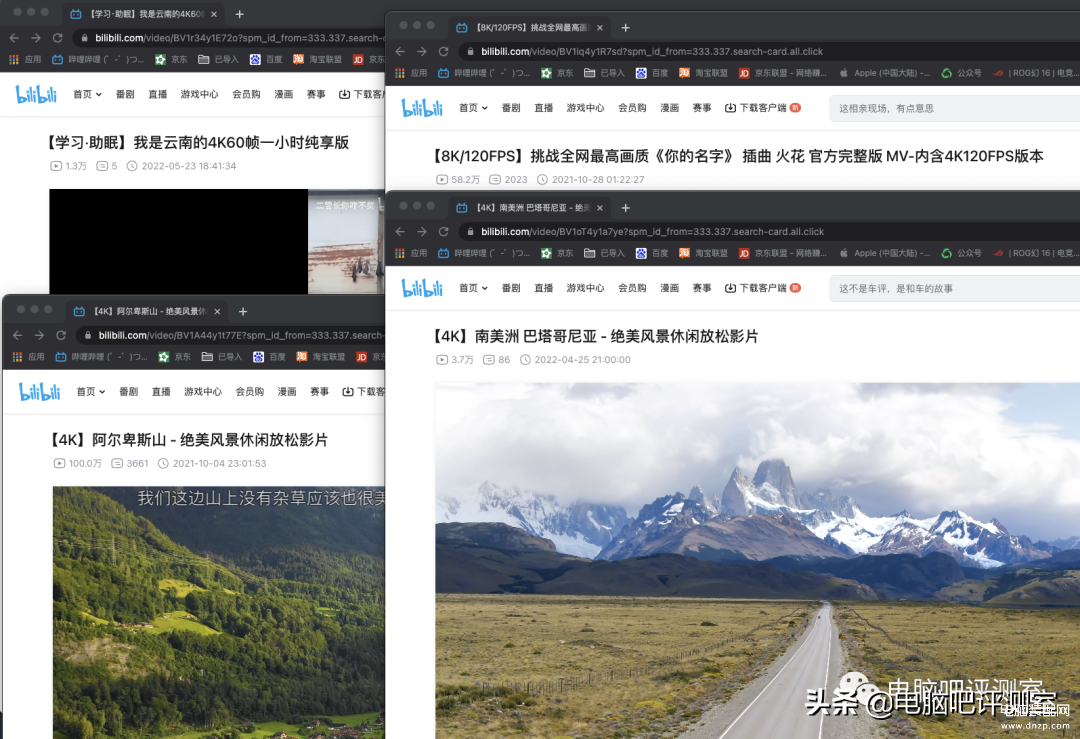Click 下载客户端 in 8K/120FPS window
1080x739 pixels.
762,107
